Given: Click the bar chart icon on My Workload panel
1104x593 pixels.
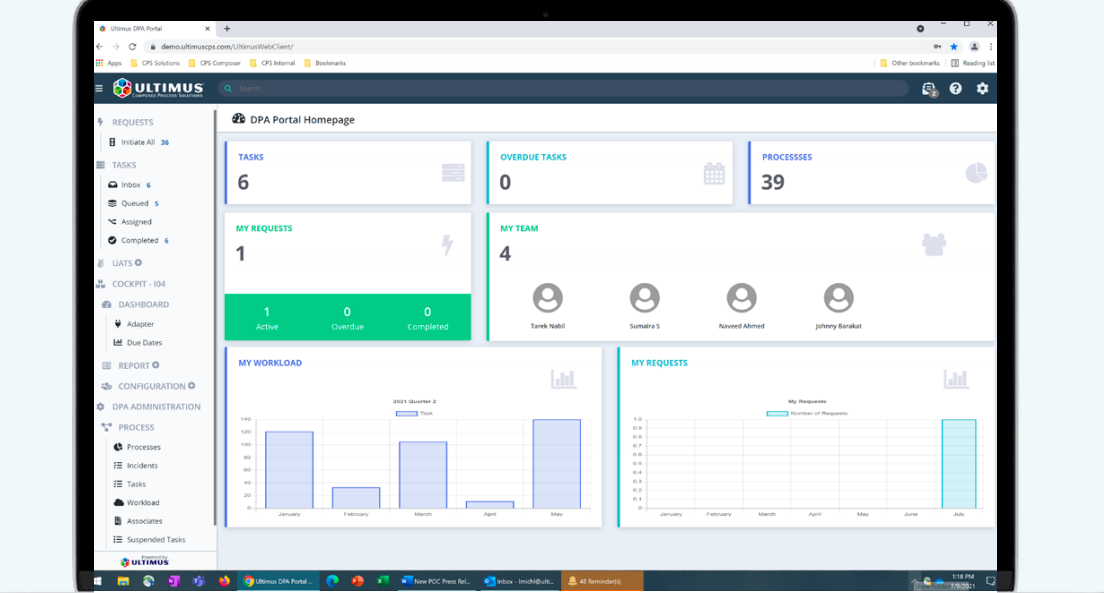Looking at the screenshot, I should (x=563, y=379).
